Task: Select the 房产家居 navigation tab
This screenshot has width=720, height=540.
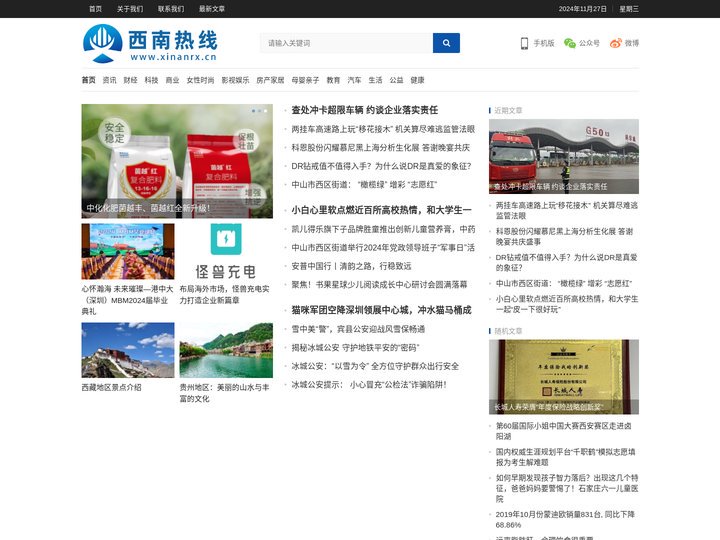Action: pos(270,80)
